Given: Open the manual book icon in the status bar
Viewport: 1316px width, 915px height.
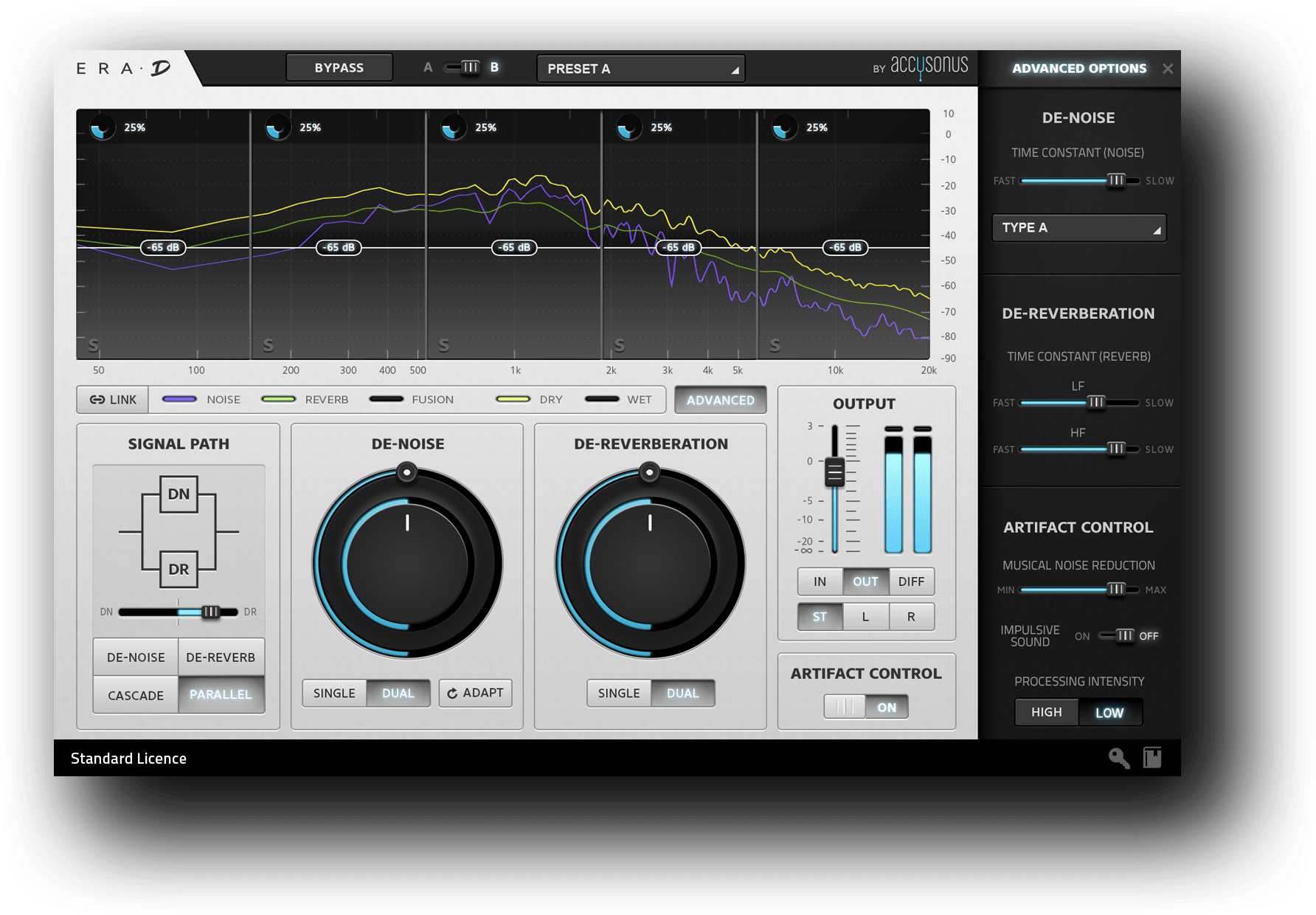Looking at the screenshot, I should 1152,758.
